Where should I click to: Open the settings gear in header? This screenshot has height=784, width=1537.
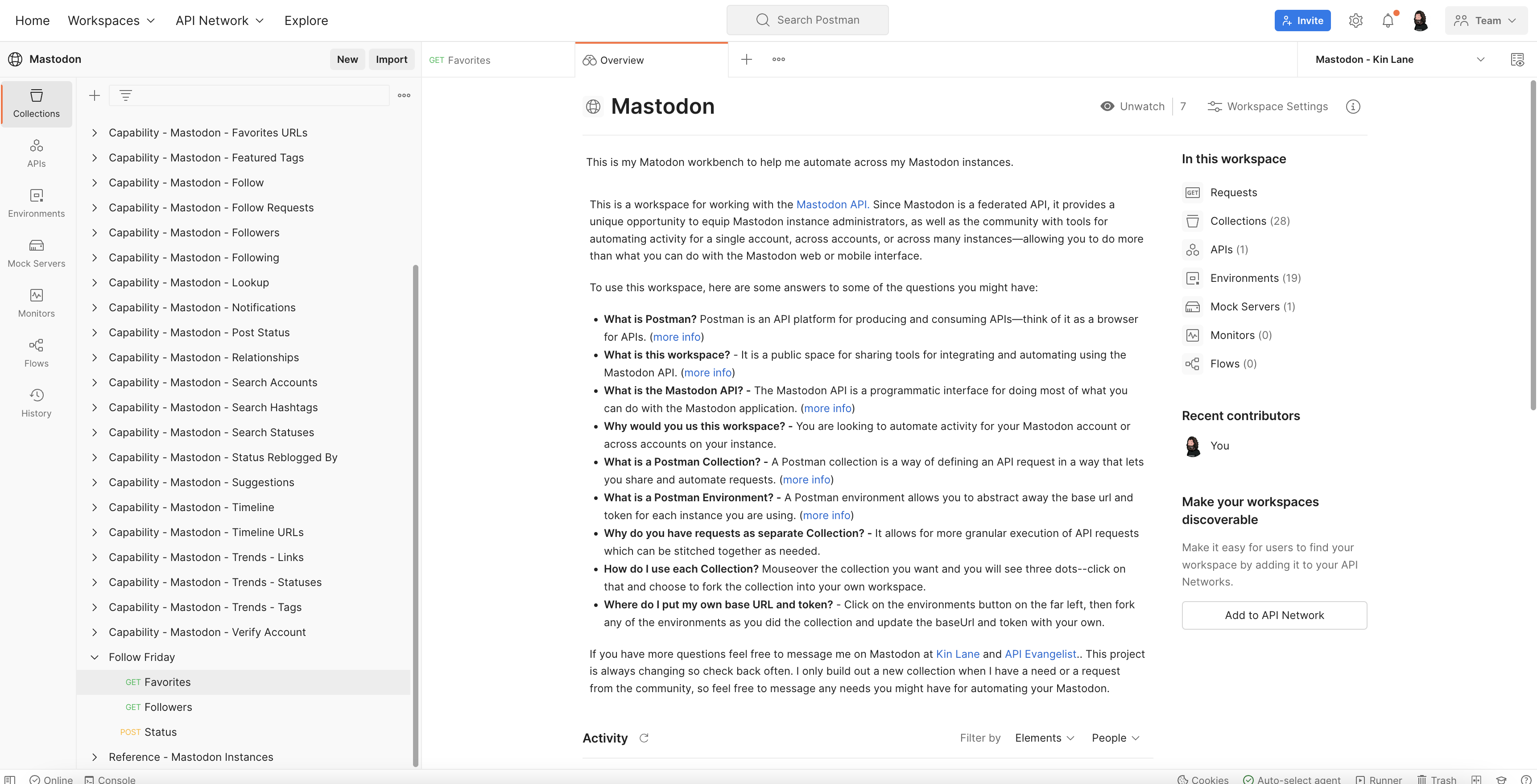(x=1355, y=20)
